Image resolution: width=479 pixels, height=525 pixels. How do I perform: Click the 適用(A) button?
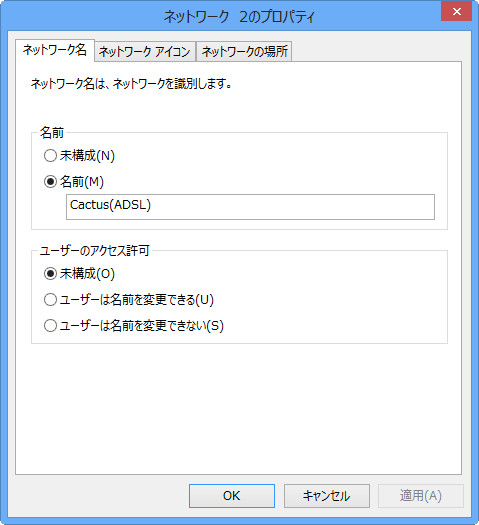pyautogui.click(x=421, y=496)
